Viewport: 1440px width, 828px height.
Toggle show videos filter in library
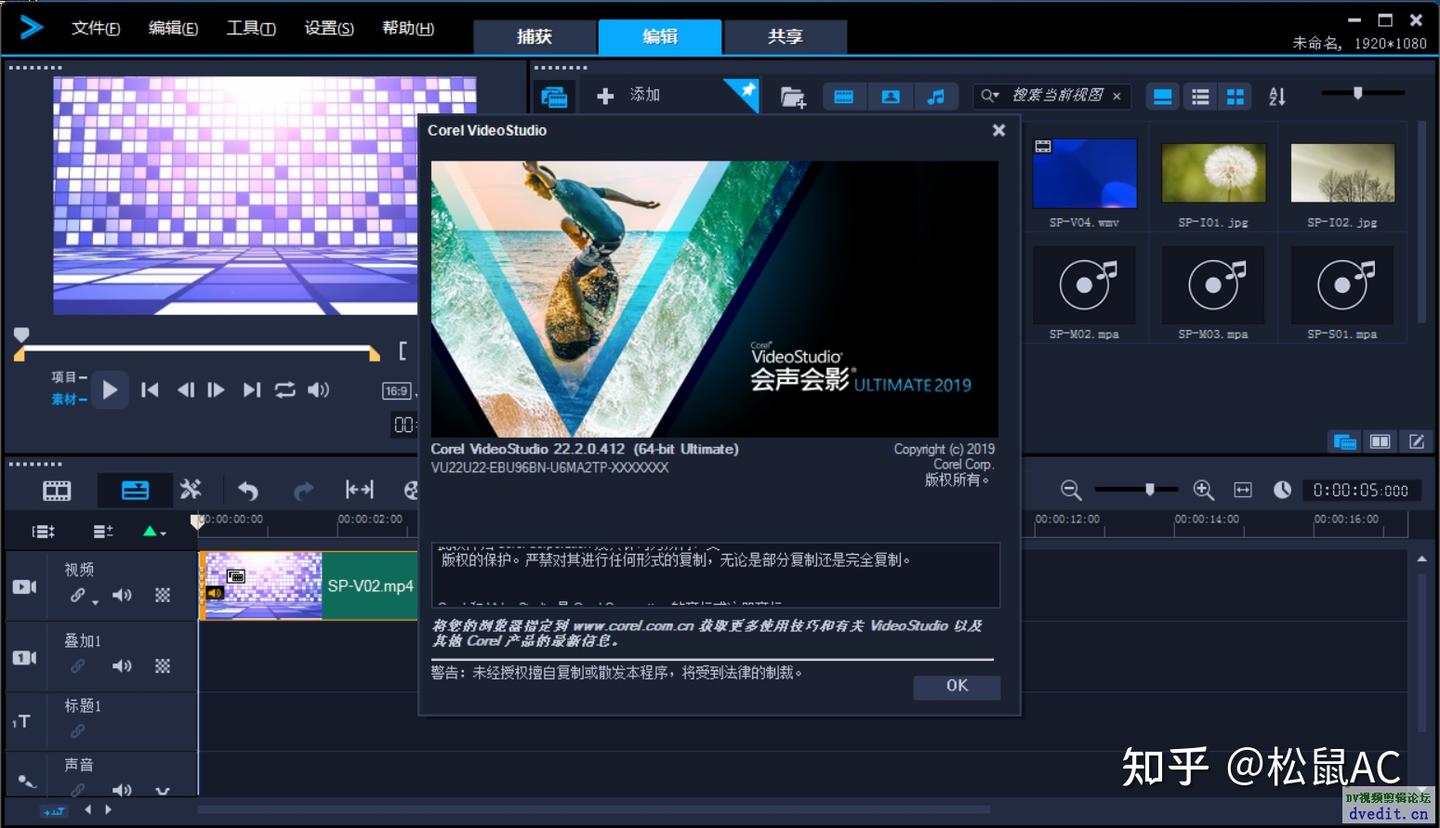point(844,96)
